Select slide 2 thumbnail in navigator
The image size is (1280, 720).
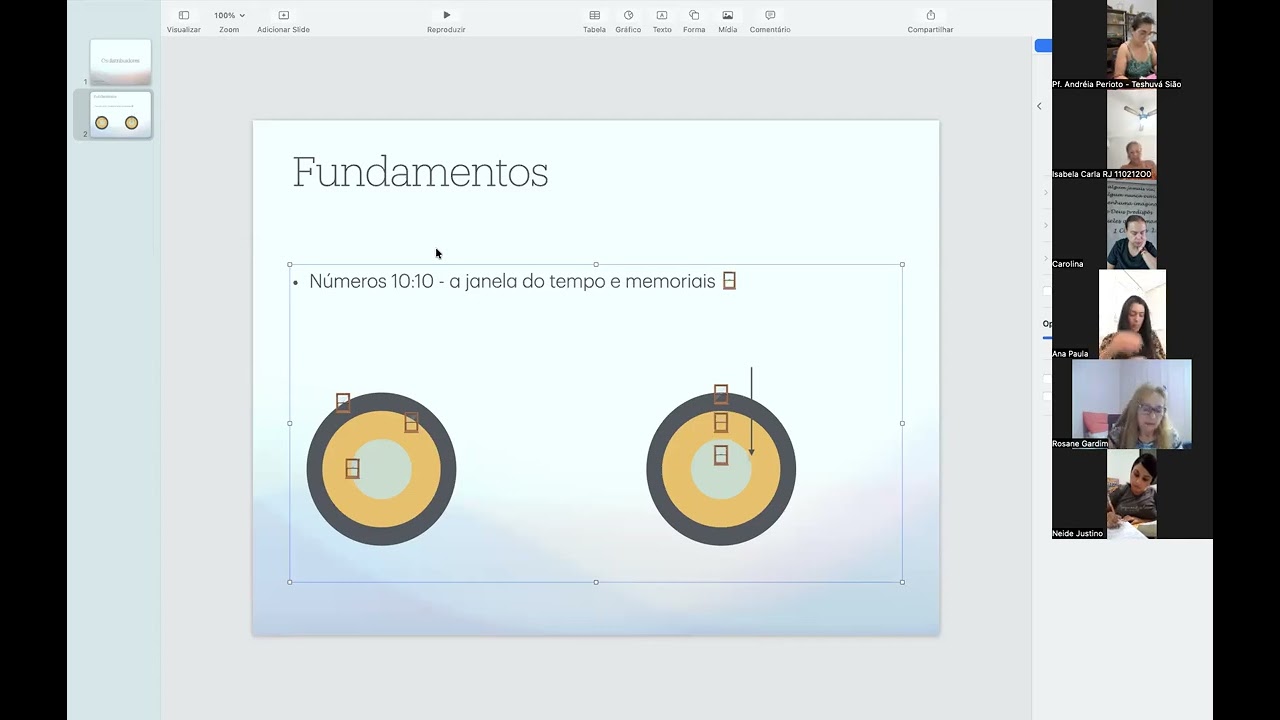pos(120,114)
